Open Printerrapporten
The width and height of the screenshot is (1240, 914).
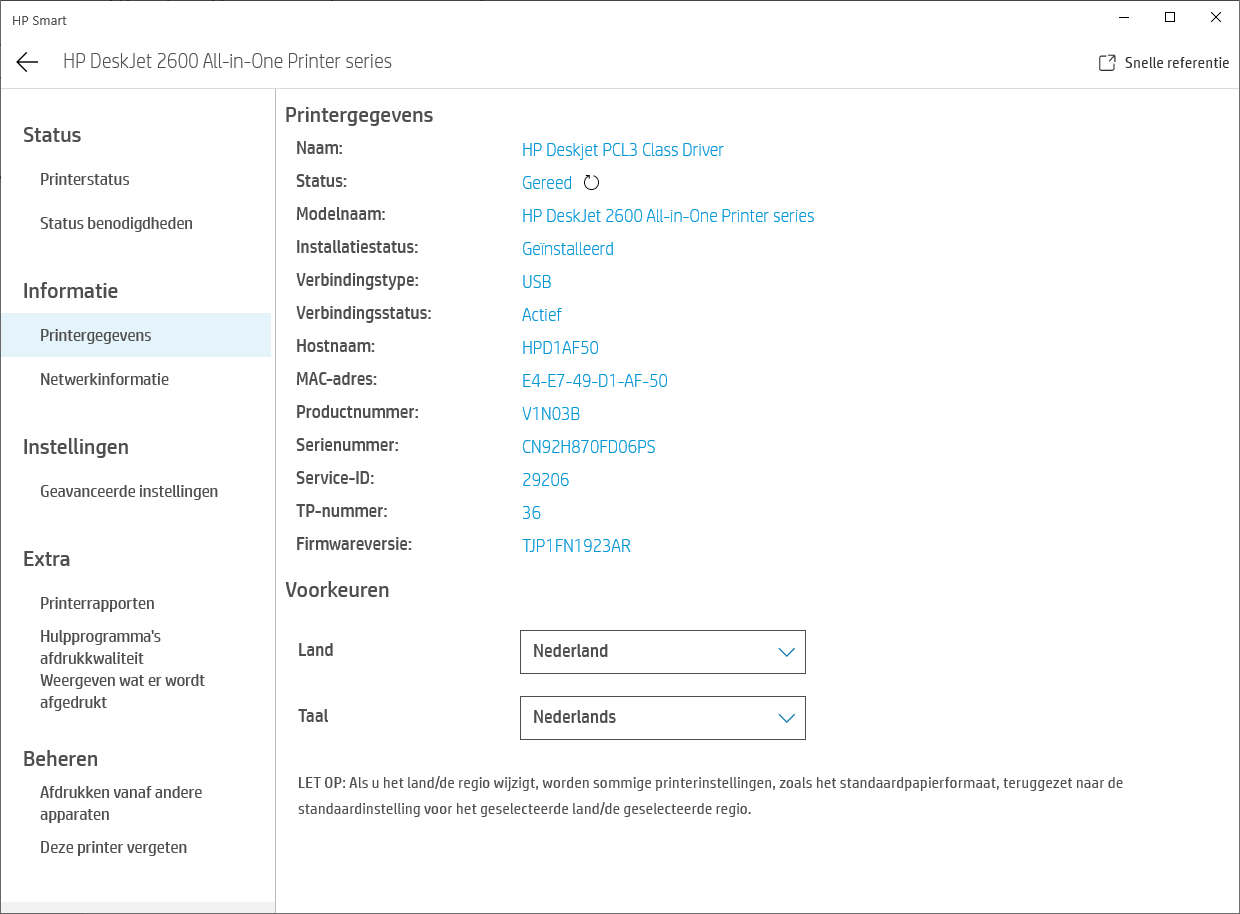point(97,604)
